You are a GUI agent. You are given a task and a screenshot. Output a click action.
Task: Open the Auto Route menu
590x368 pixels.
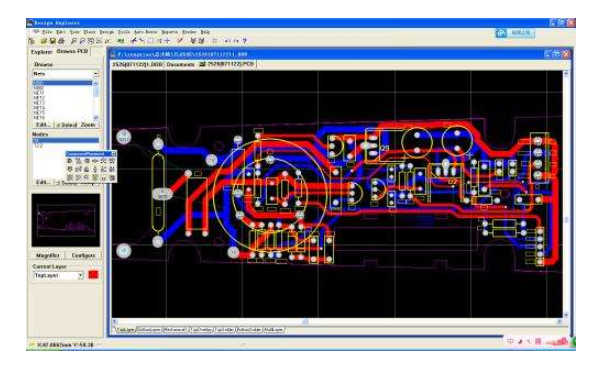click(x=146, y=32)
